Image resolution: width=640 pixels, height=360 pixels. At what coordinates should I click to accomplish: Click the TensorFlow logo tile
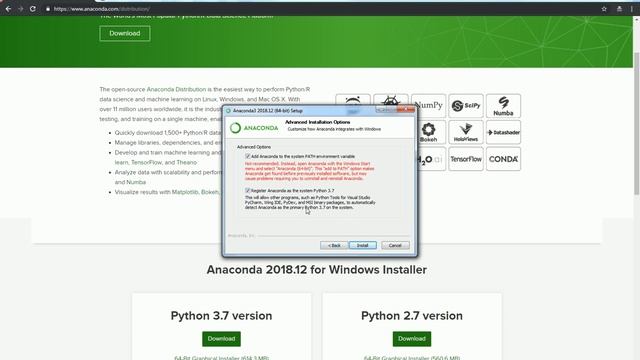click(x=466, y=159)
